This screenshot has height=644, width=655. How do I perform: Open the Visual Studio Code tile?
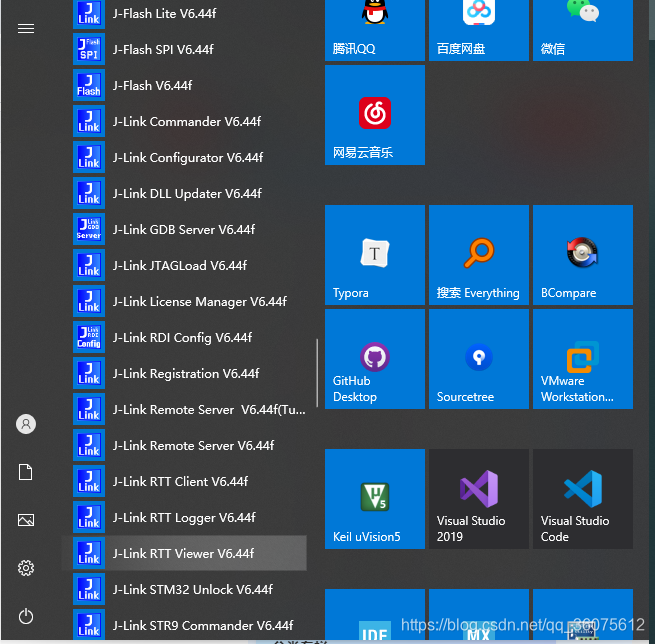click(x=583, y=499)
